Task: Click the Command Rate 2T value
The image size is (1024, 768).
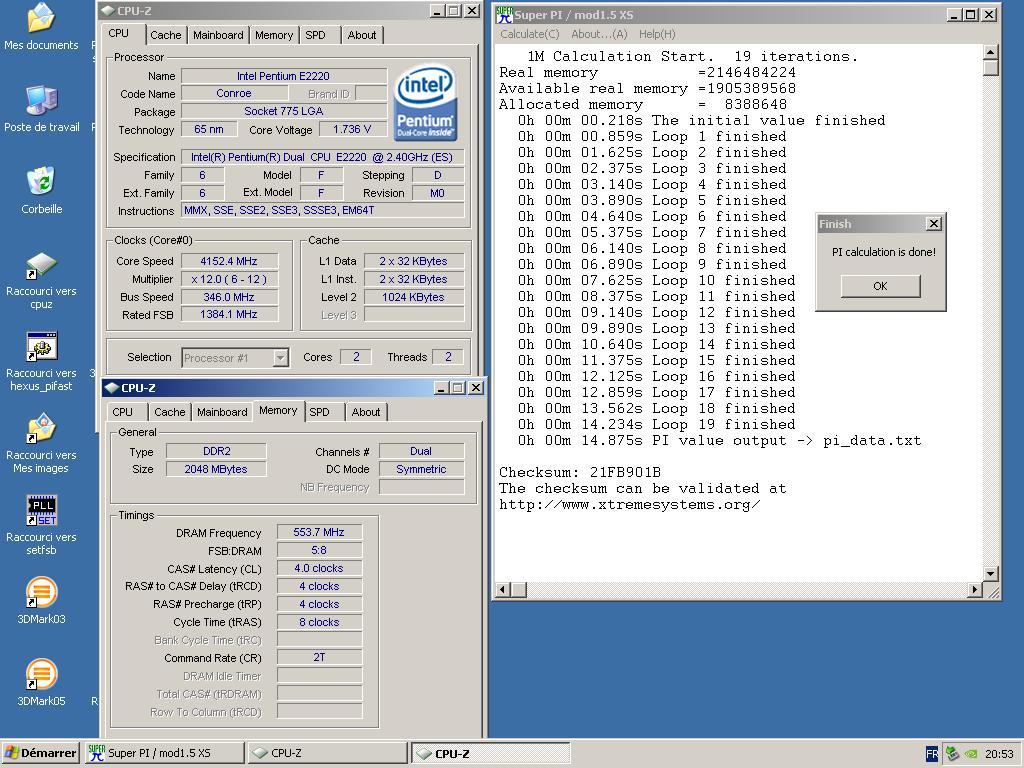Action: point(319,658)
